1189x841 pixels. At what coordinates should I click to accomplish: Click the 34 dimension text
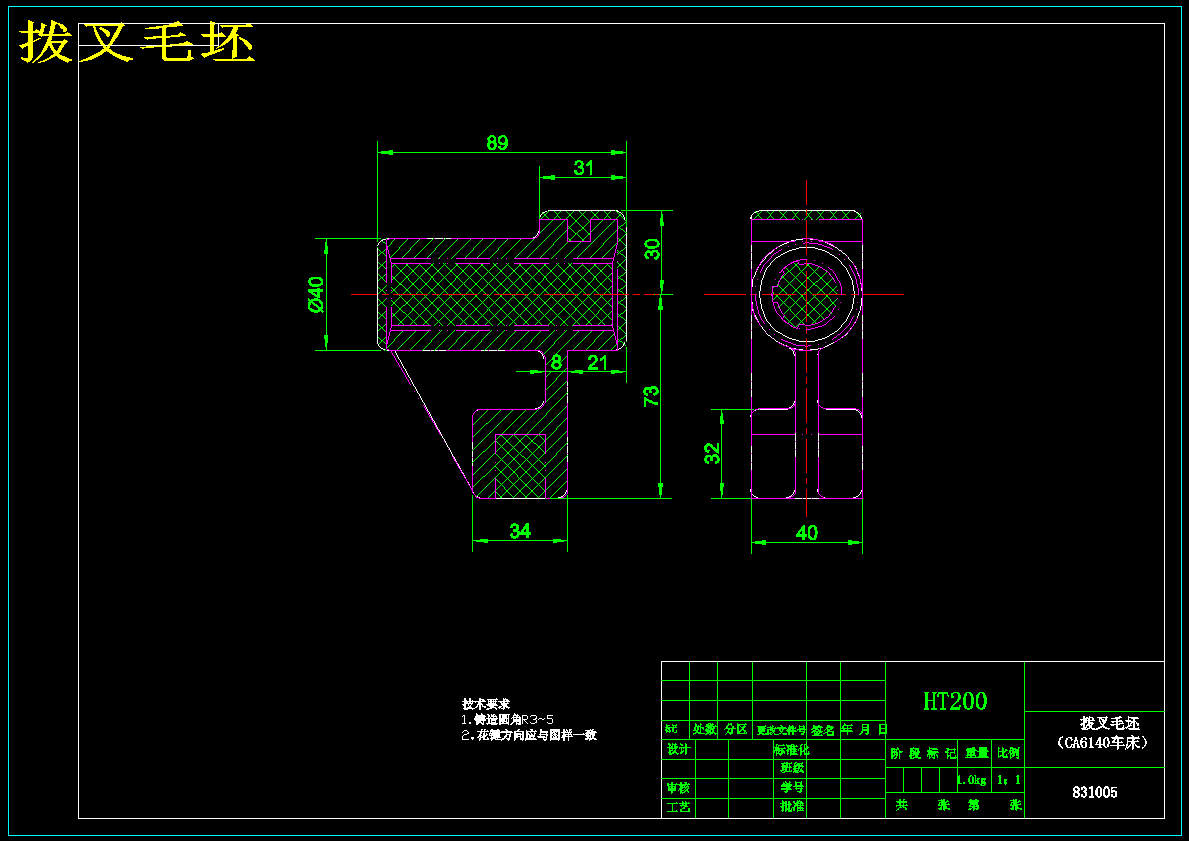[519, 531]
